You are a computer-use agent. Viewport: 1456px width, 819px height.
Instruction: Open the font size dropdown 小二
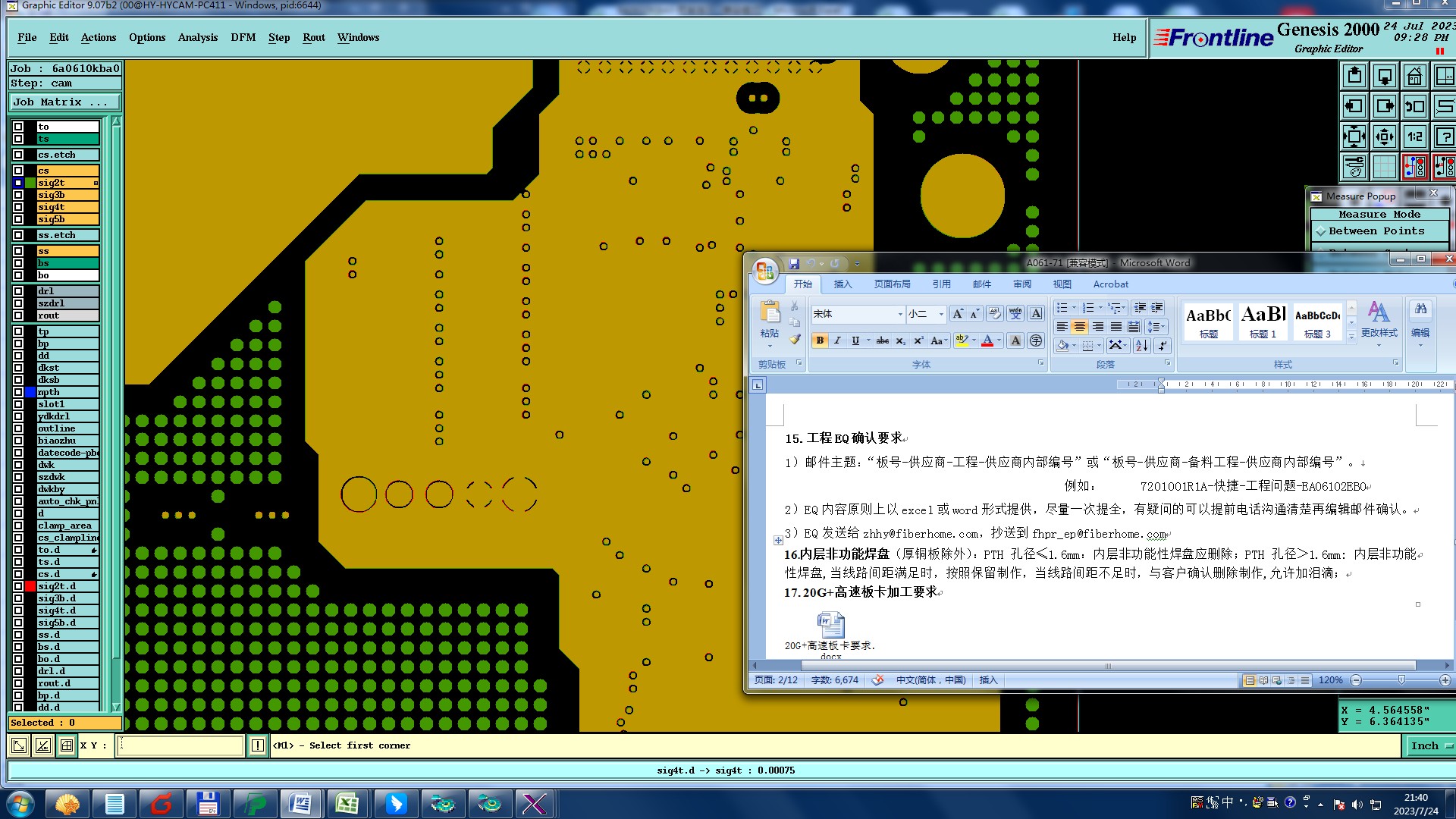tap(941, 314)
